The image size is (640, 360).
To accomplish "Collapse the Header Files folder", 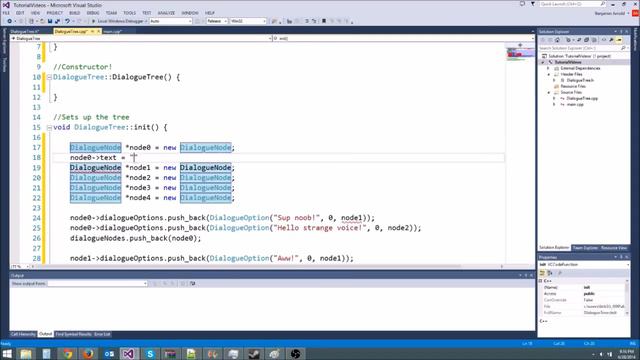I will (x=549, y=74).
